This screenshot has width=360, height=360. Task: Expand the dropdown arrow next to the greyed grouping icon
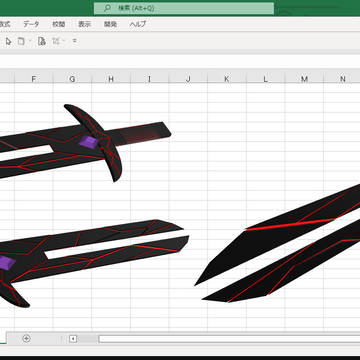(x=64, y=41)
